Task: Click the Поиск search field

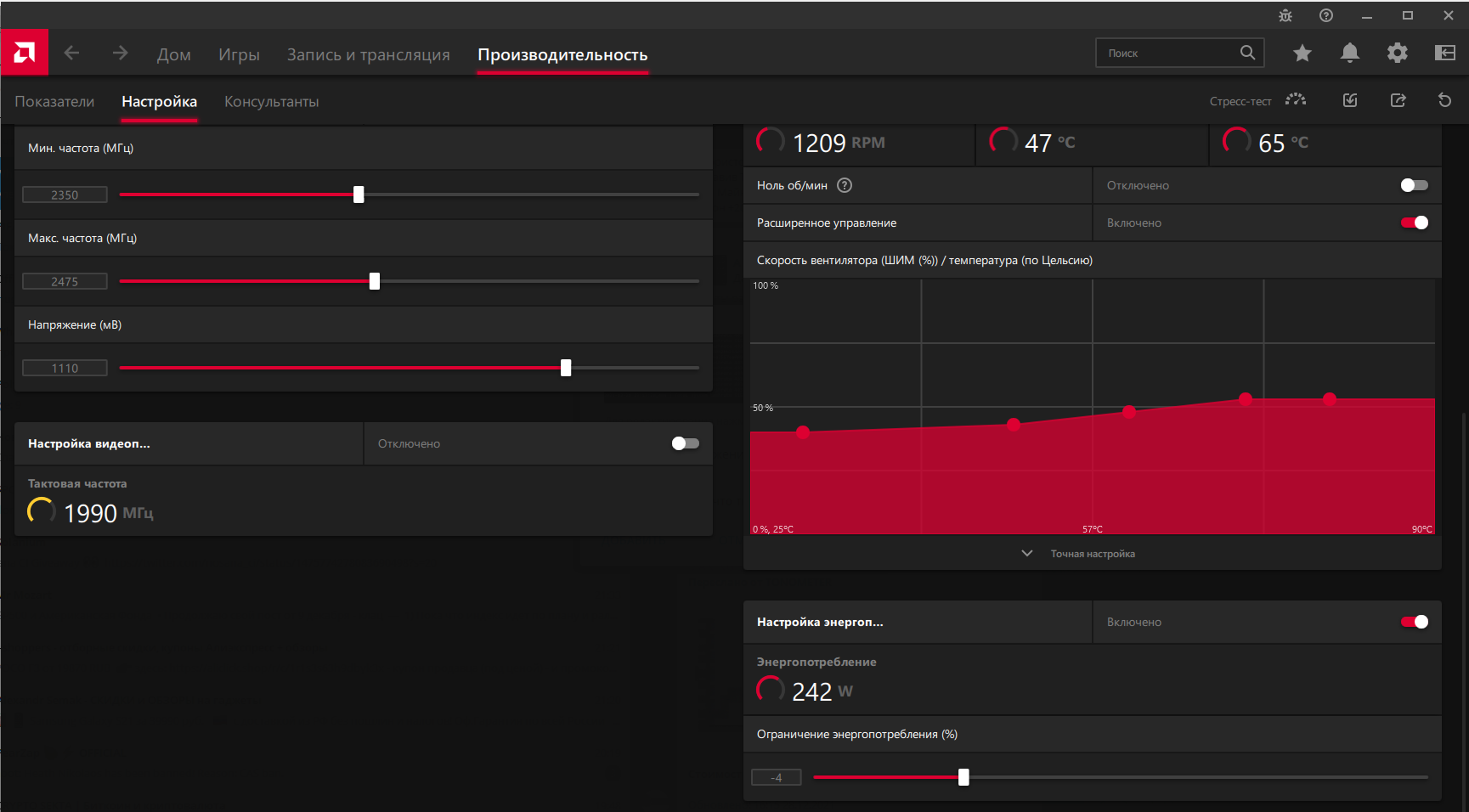Action: coord(1179,53)
